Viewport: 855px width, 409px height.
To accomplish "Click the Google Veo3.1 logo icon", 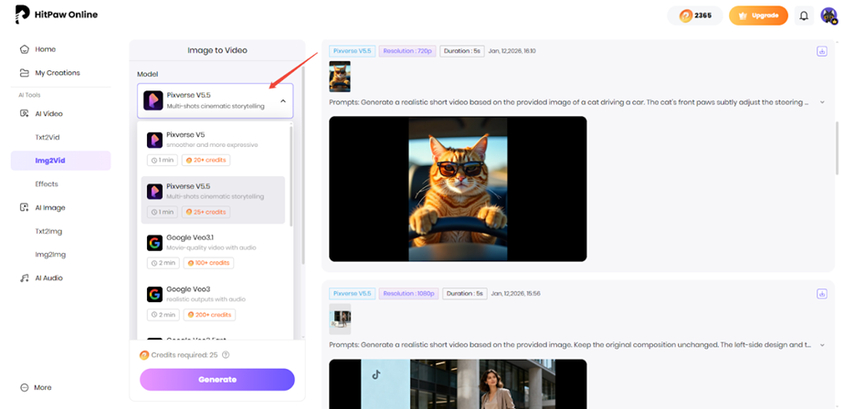I will coord(155,243).
